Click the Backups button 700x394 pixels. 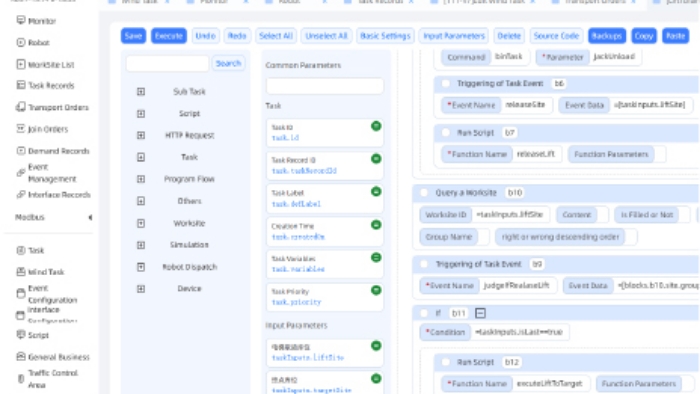[x=607, y=36]
